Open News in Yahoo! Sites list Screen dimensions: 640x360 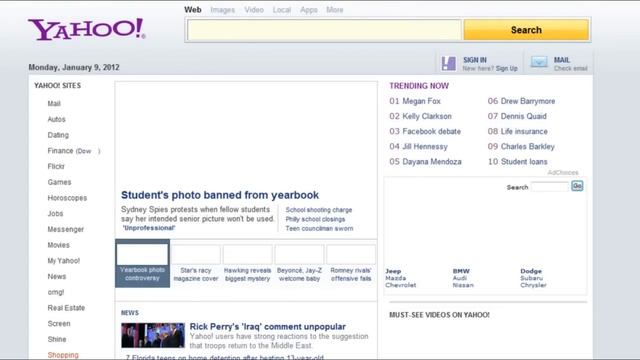[x=56, y=276]
